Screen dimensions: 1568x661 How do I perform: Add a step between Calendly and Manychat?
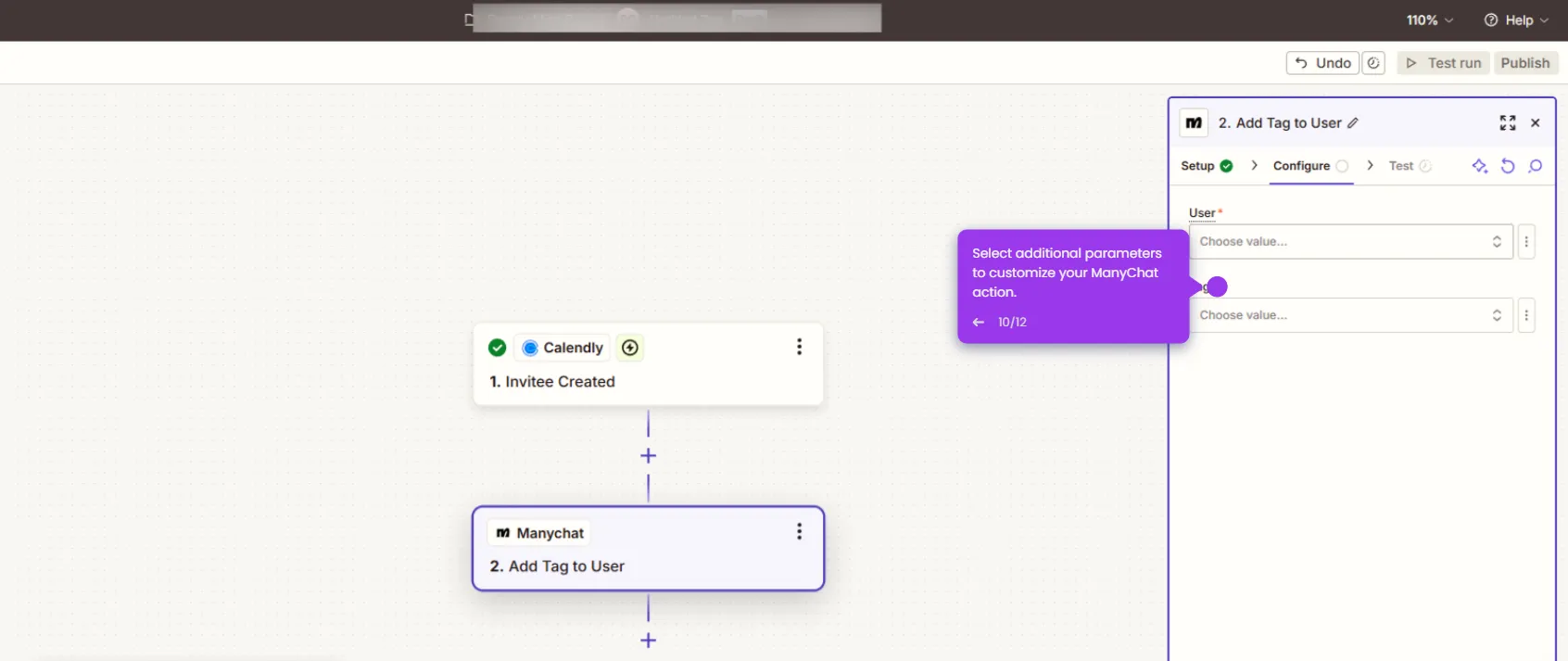click(x=649, y=456)
